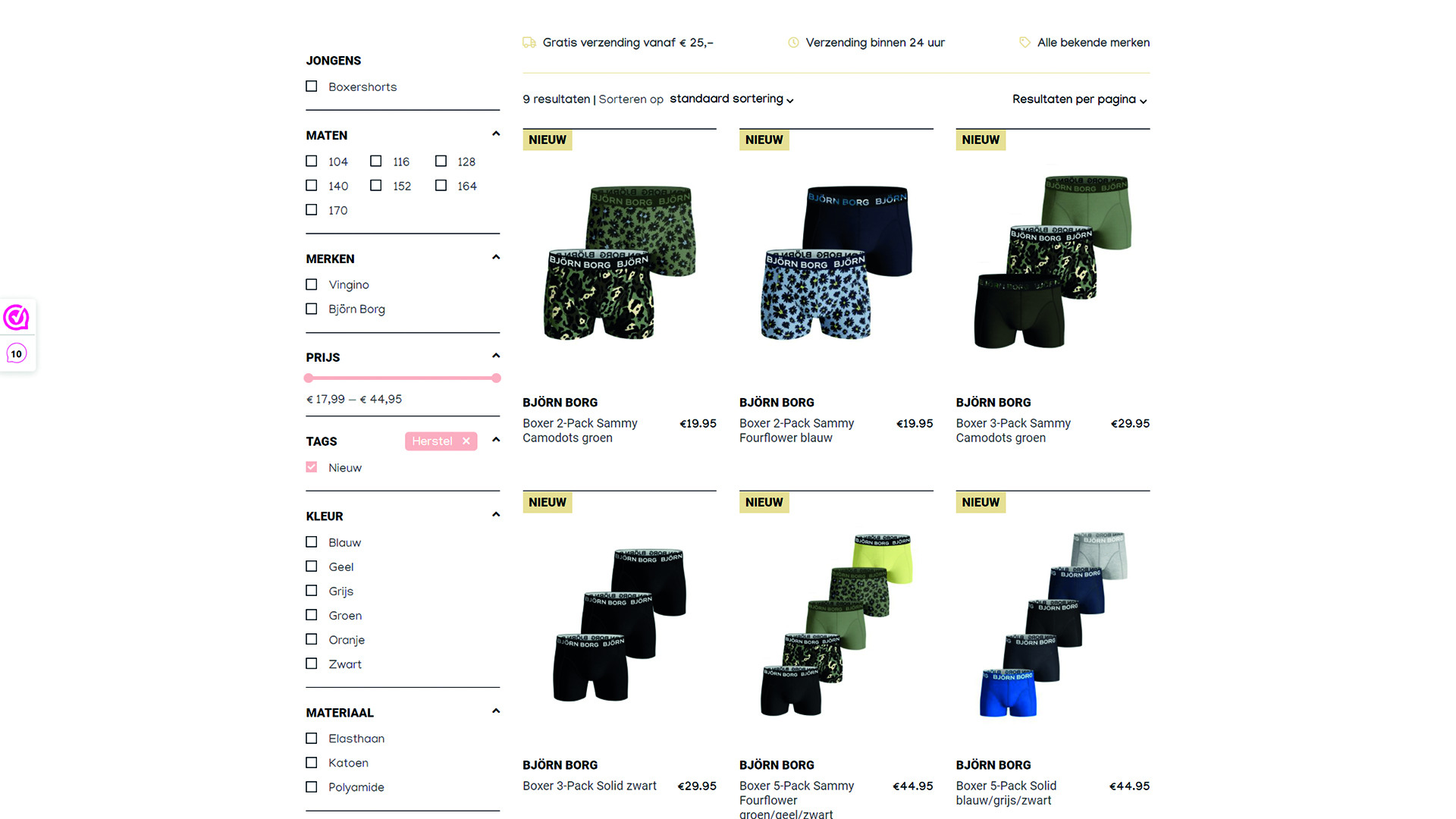Open the standaard sortering dropdown
1456x819 pixels.
pyautogui.click(x=732, y=99)
